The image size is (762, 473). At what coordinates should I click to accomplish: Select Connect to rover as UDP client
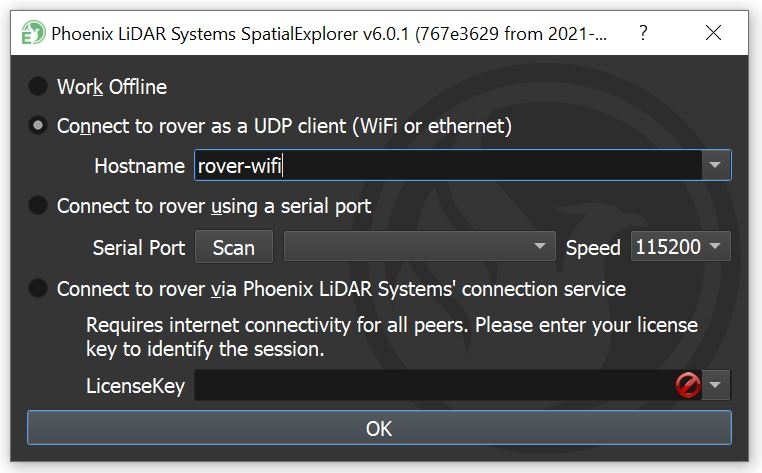pyautogui.click(x=38, y=126)
